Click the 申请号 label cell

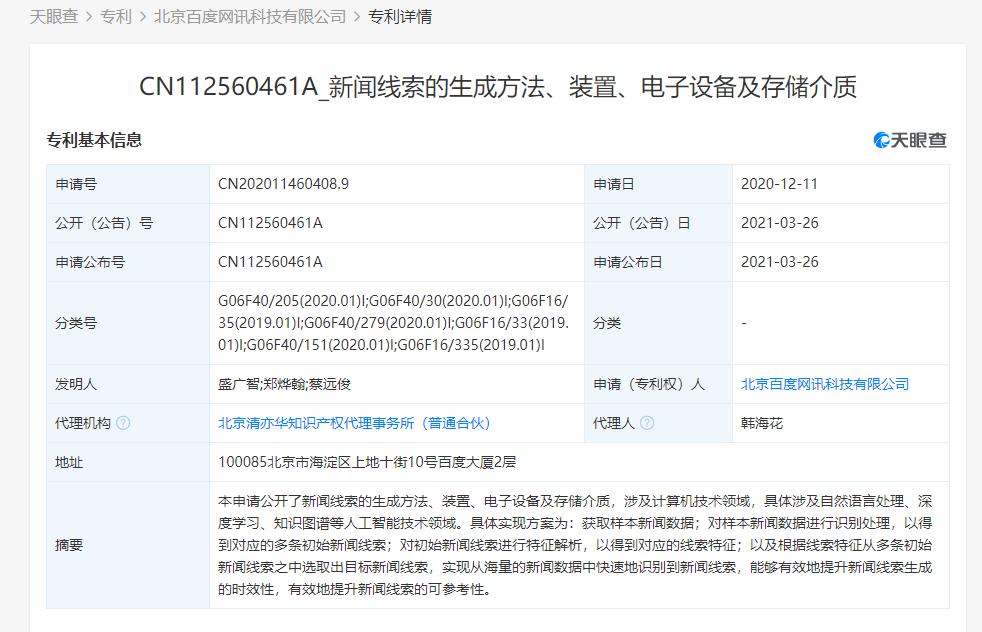point(128,184)
